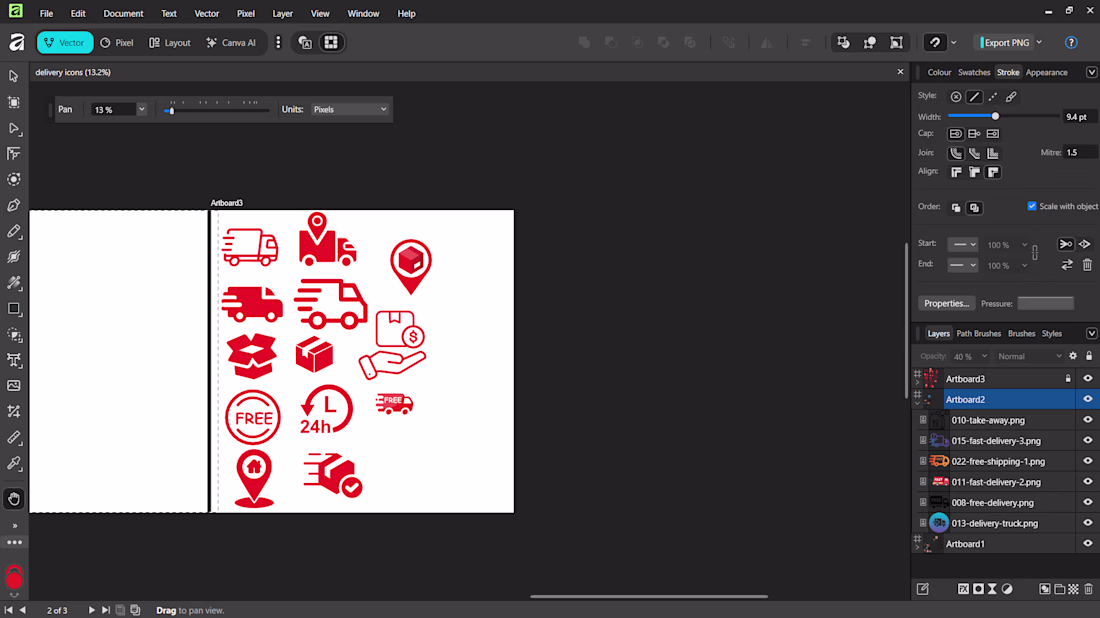Click the Vector studio button
1100x618 pixels.
pyautogui.click(x=65, y=43)
